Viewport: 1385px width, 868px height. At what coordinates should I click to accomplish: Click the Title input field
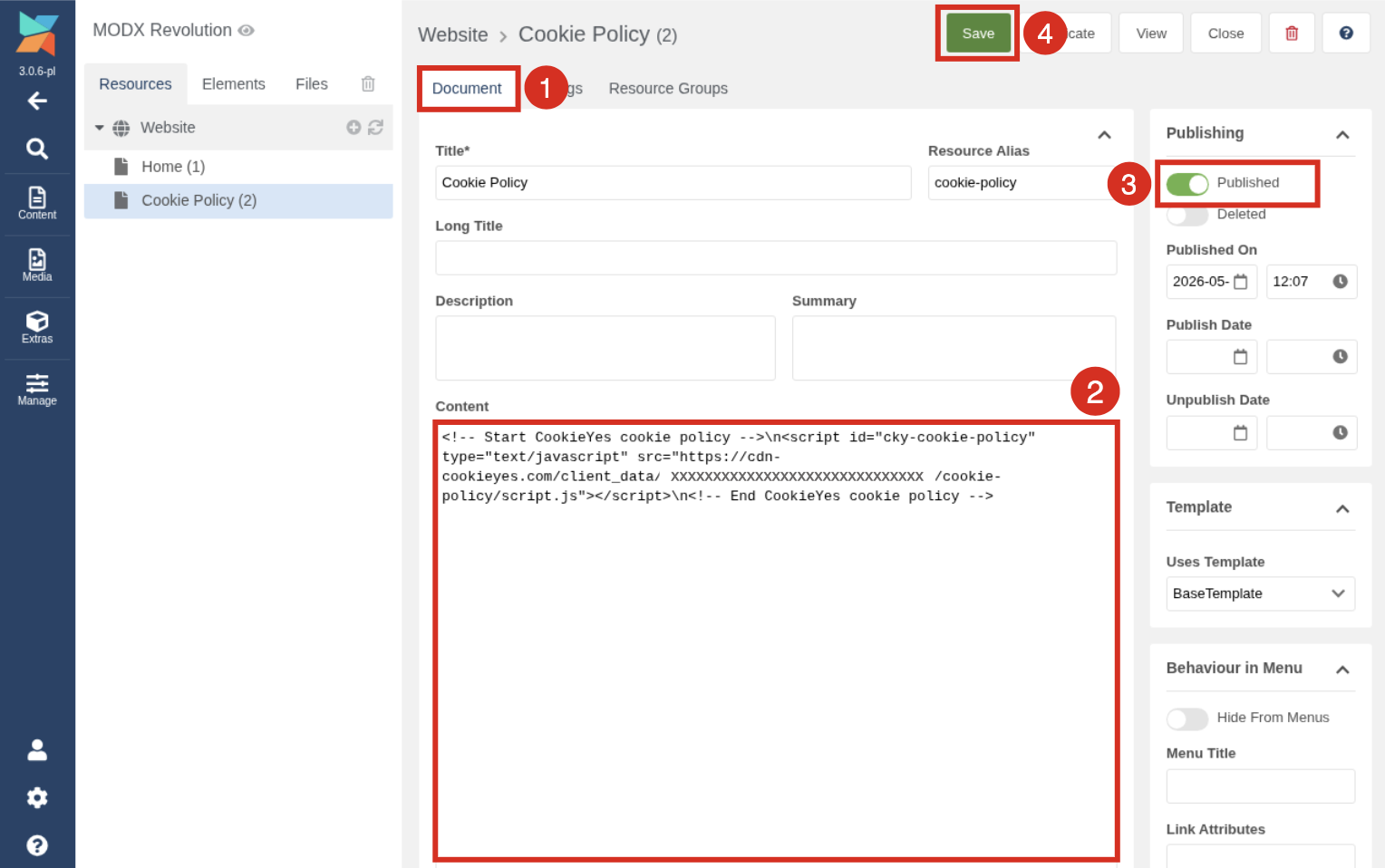click(673, 183)
